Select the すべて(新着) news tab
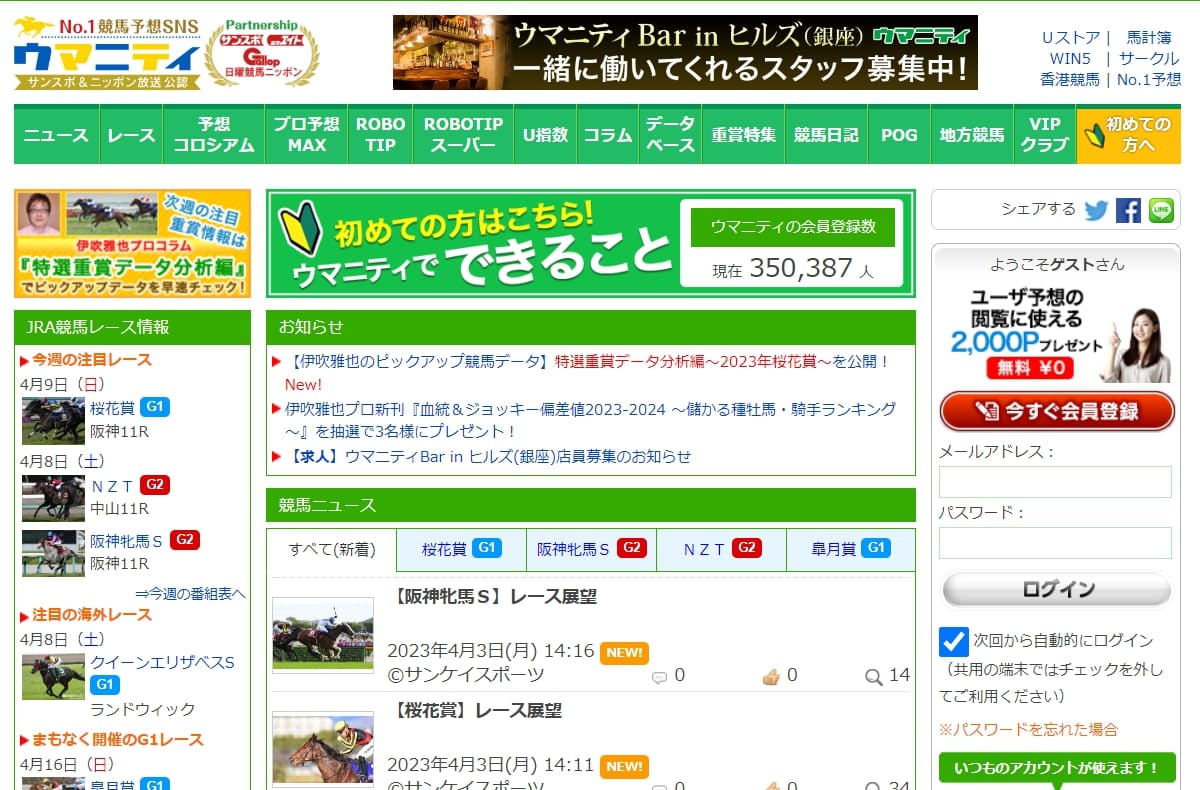1200x790 pixels. click(x=332, y=549)
